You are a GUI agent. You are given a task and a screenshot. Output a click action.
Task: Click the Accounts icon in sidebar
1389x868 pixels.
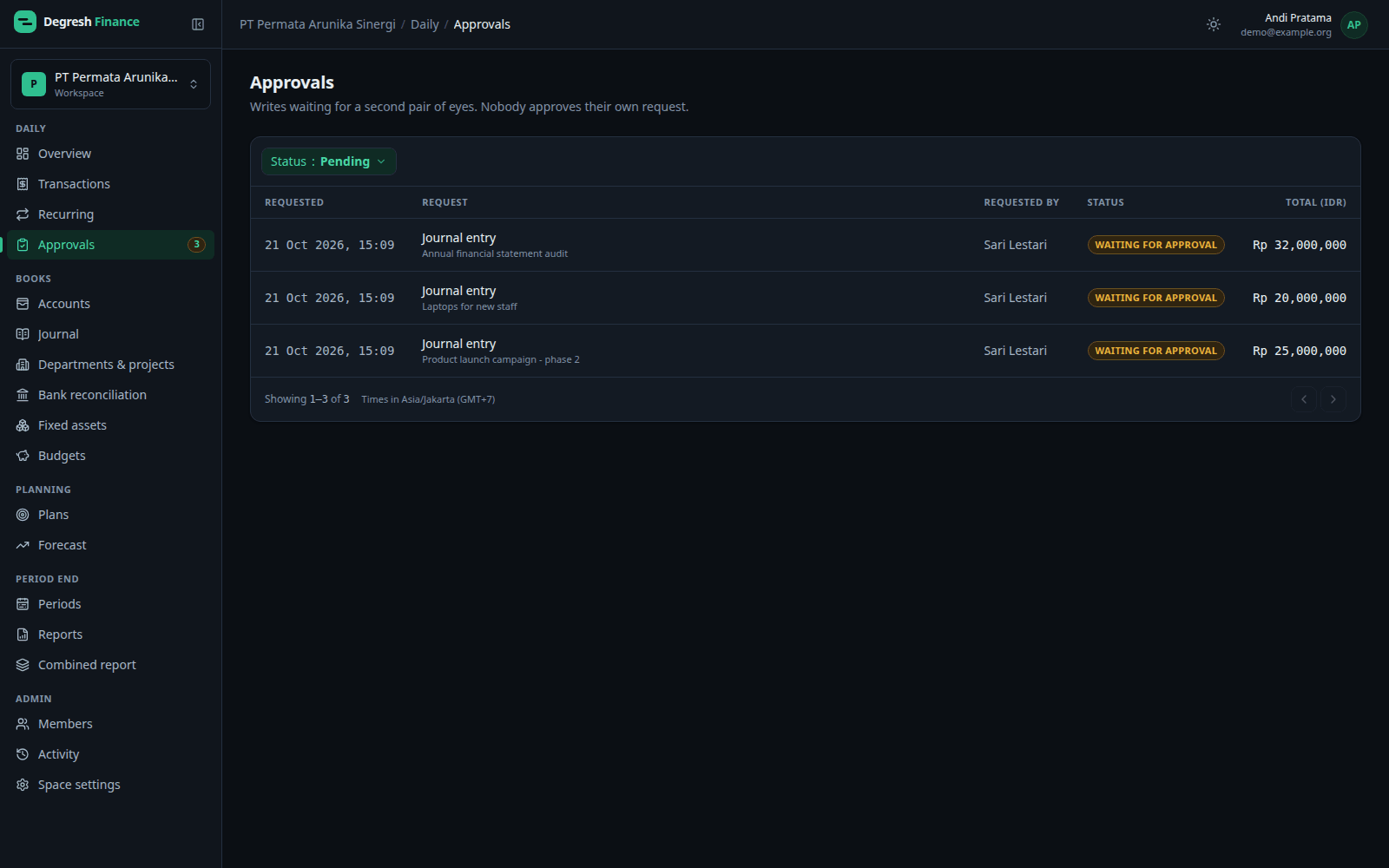(23, 304)
